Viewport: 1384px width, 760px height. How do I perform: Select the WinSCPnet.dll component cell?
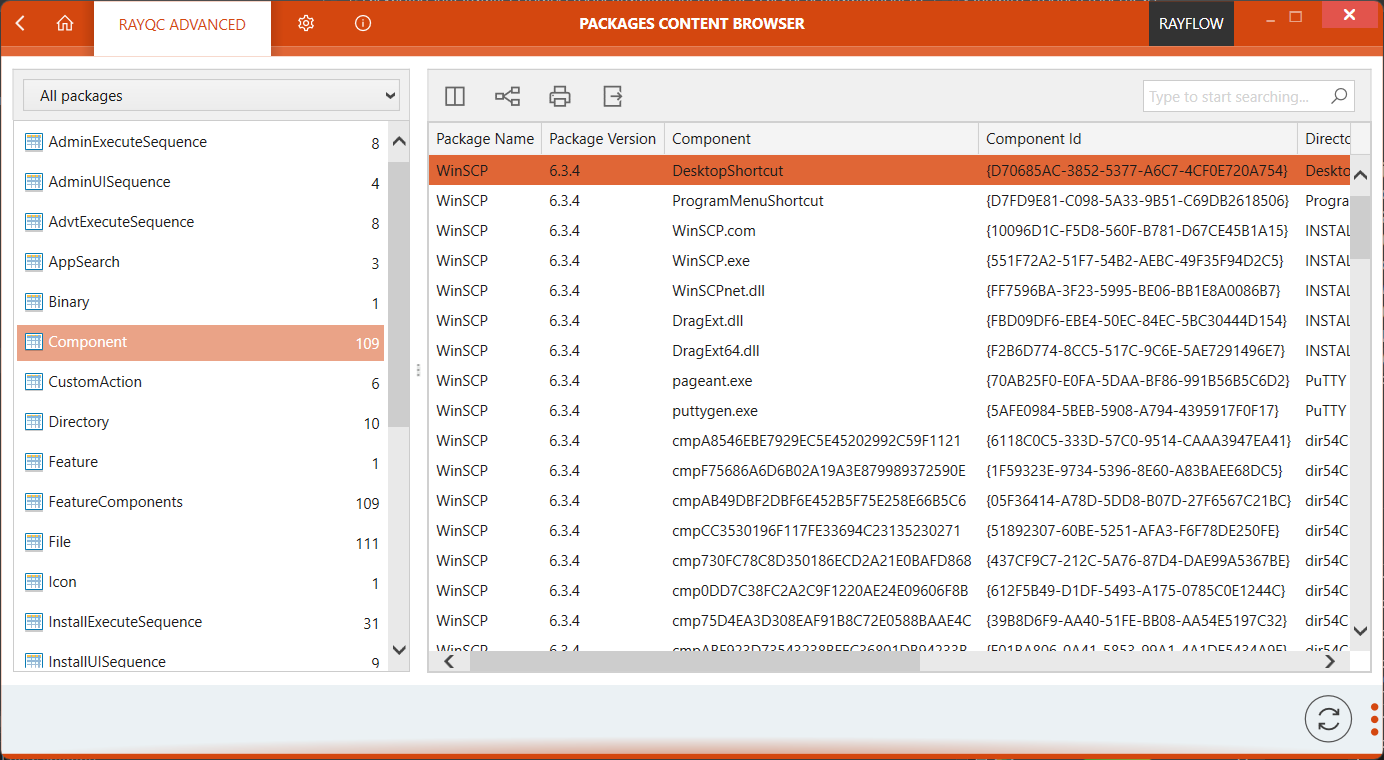click(821, 291)
